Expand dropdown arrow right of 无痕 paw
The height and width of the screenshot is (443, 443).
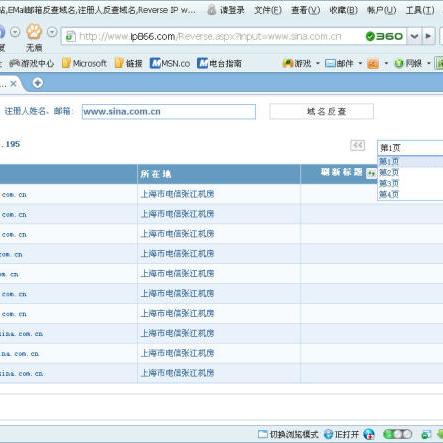[x=52, y=32]
